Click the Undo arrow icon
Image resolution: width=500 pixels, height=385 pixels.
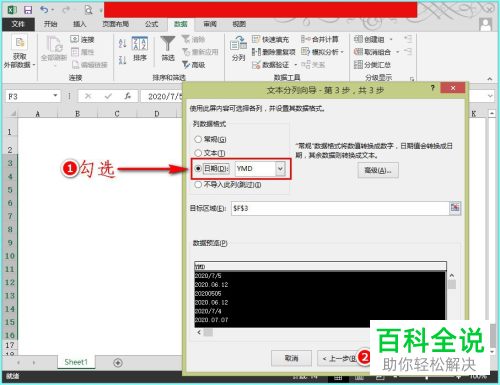pyautogui.click(x=43, y=10)
